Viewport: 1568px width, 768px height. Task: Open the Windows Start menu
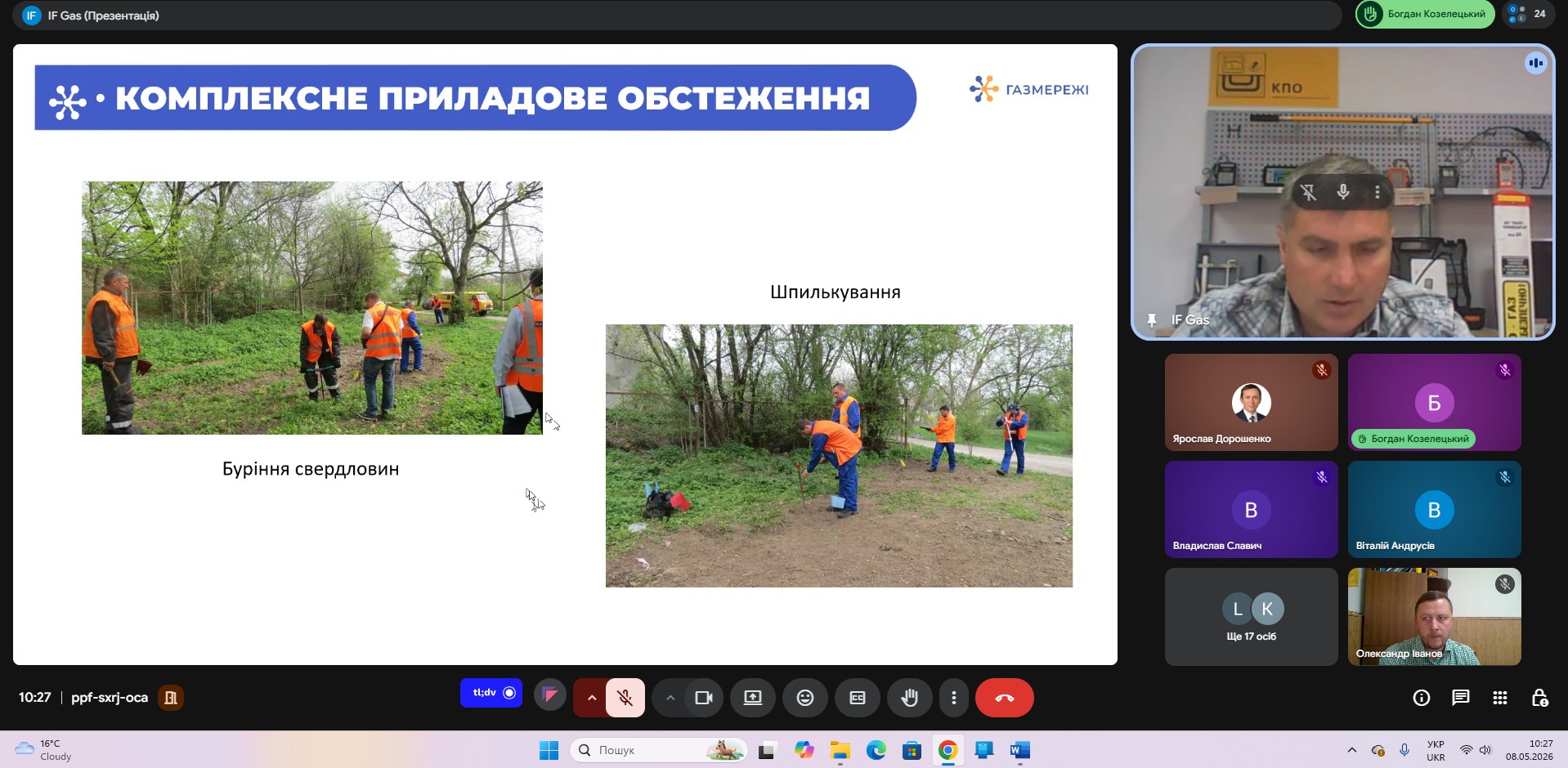point(549,750)
